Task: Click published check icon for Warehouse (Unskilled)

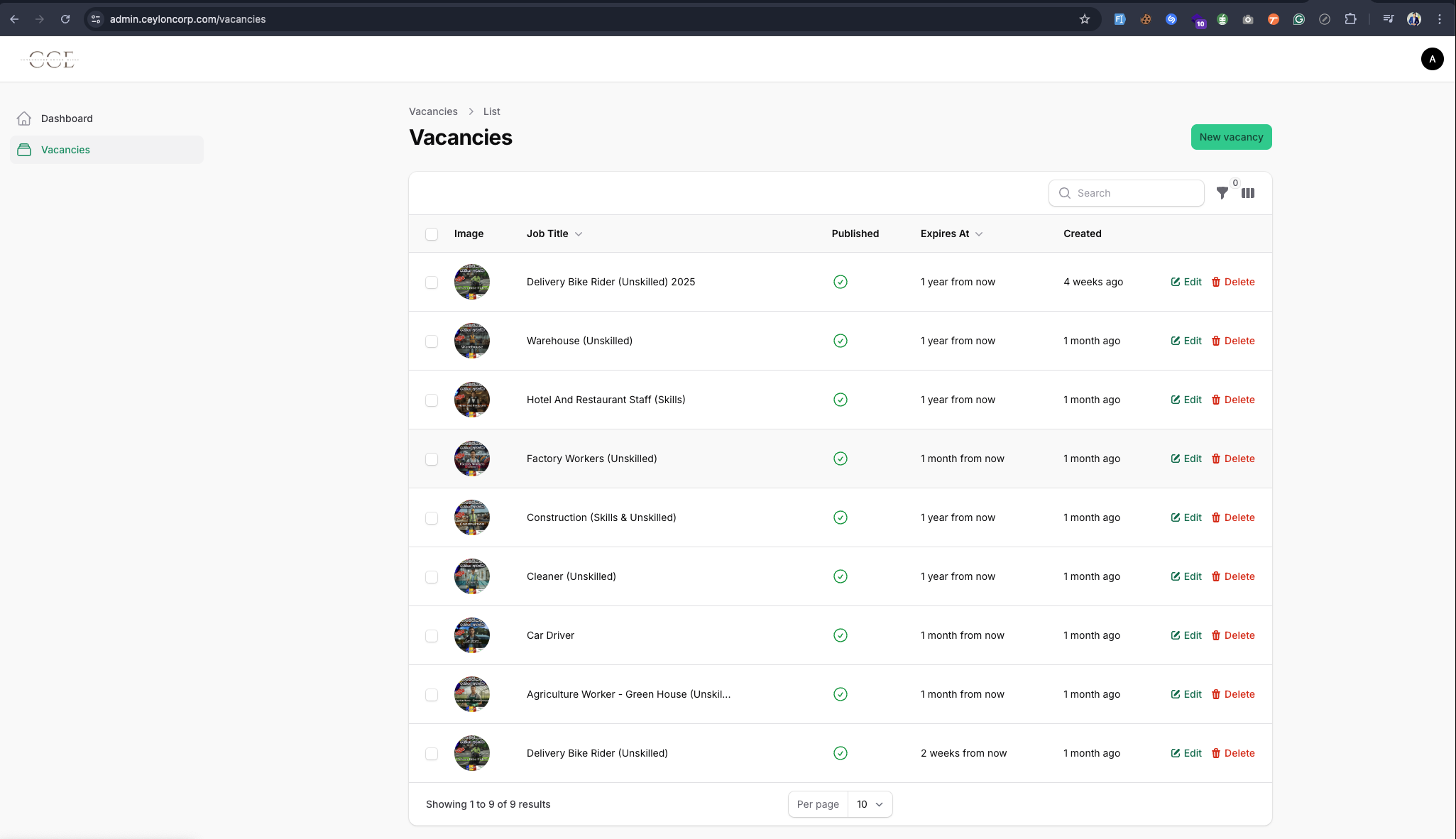Action: (x=840, y=341)
